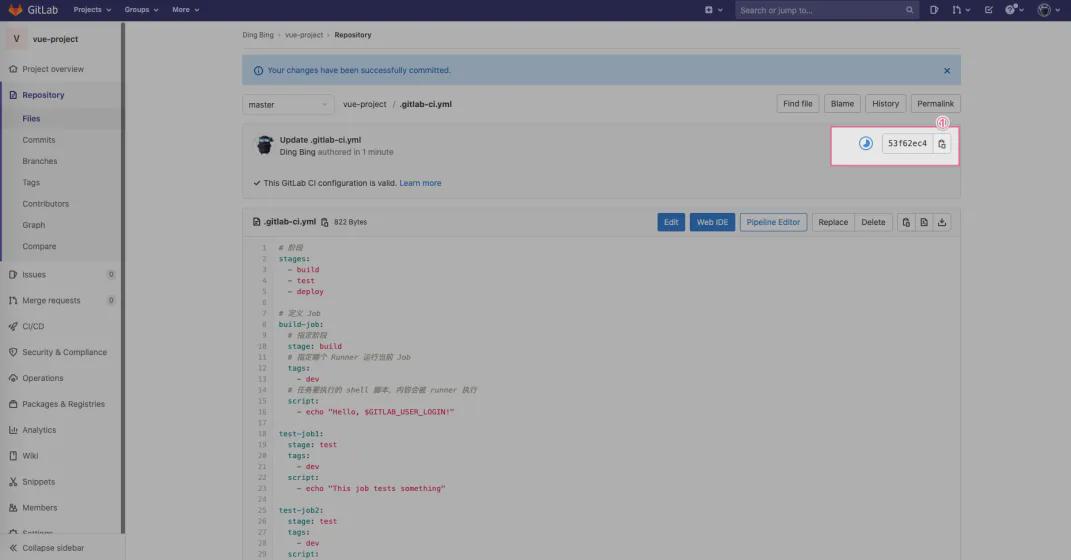The image size is (1071, 560).
Task: Follow the Learn more link
Action: 420,183
